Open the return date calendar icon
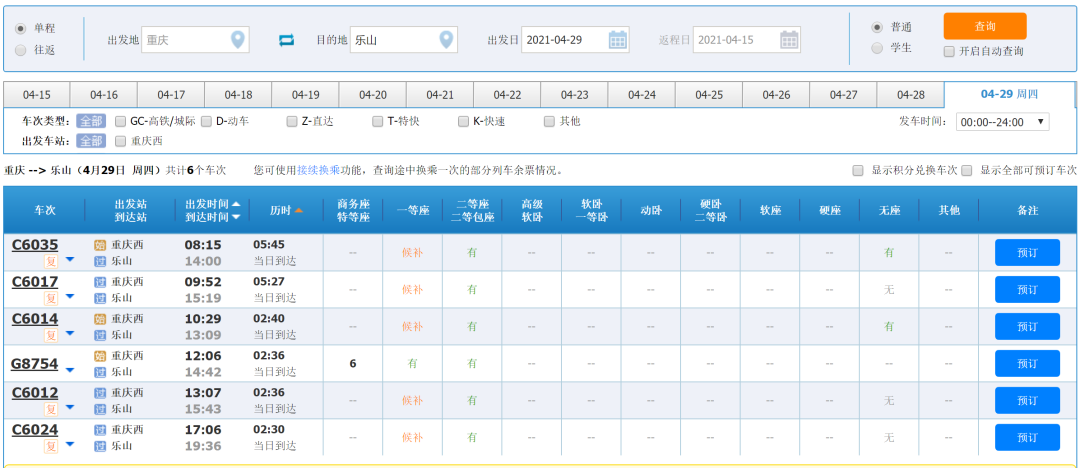 [789, 40]
